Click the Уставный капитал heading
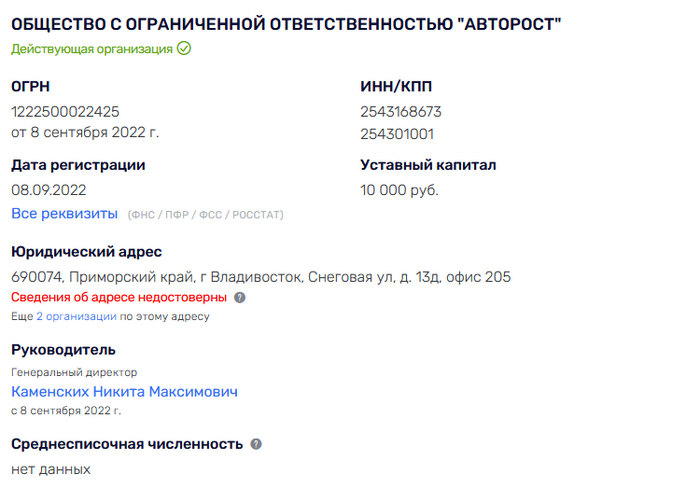Viewport: 700px width, 488px height. pos(428,165)
